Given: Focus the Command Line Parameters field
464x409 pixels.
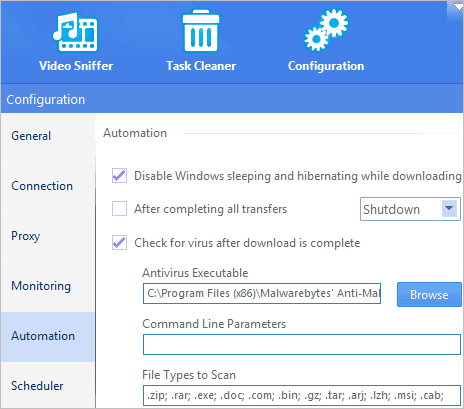Looking at the screenshot, I should (302, 345).
